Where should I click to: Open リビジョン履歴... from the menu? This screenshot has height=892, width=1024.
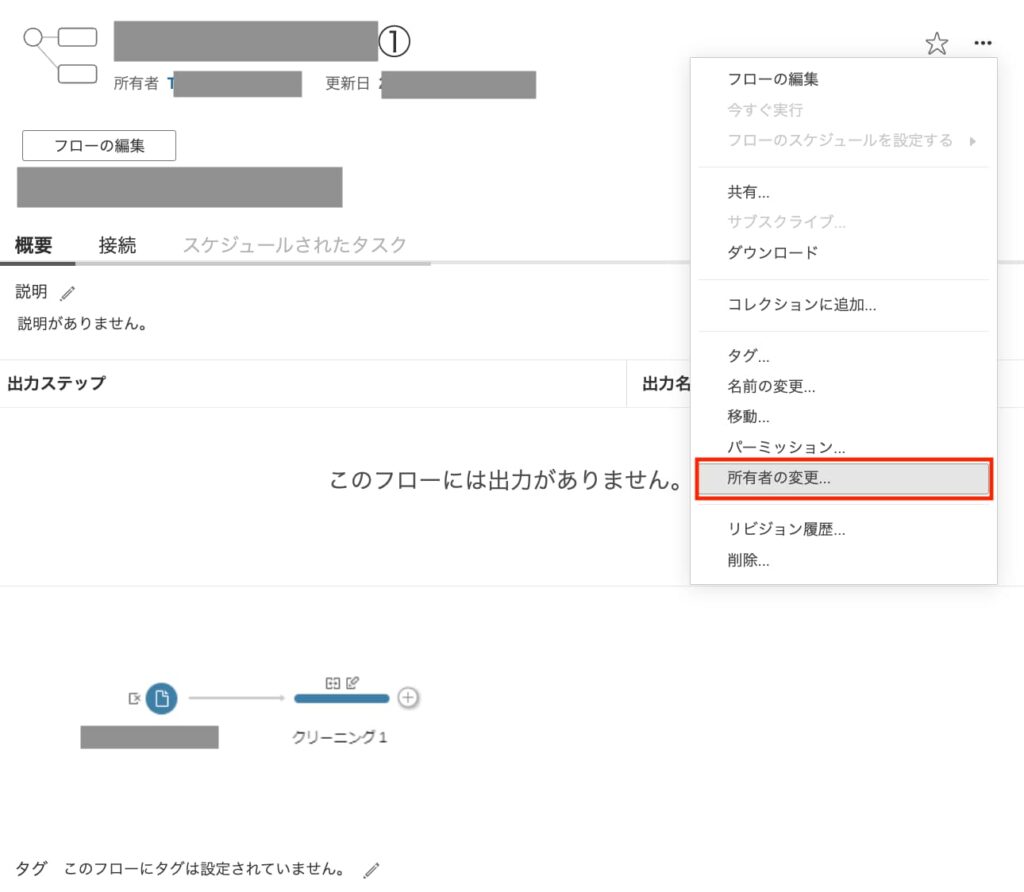point(786,530)
